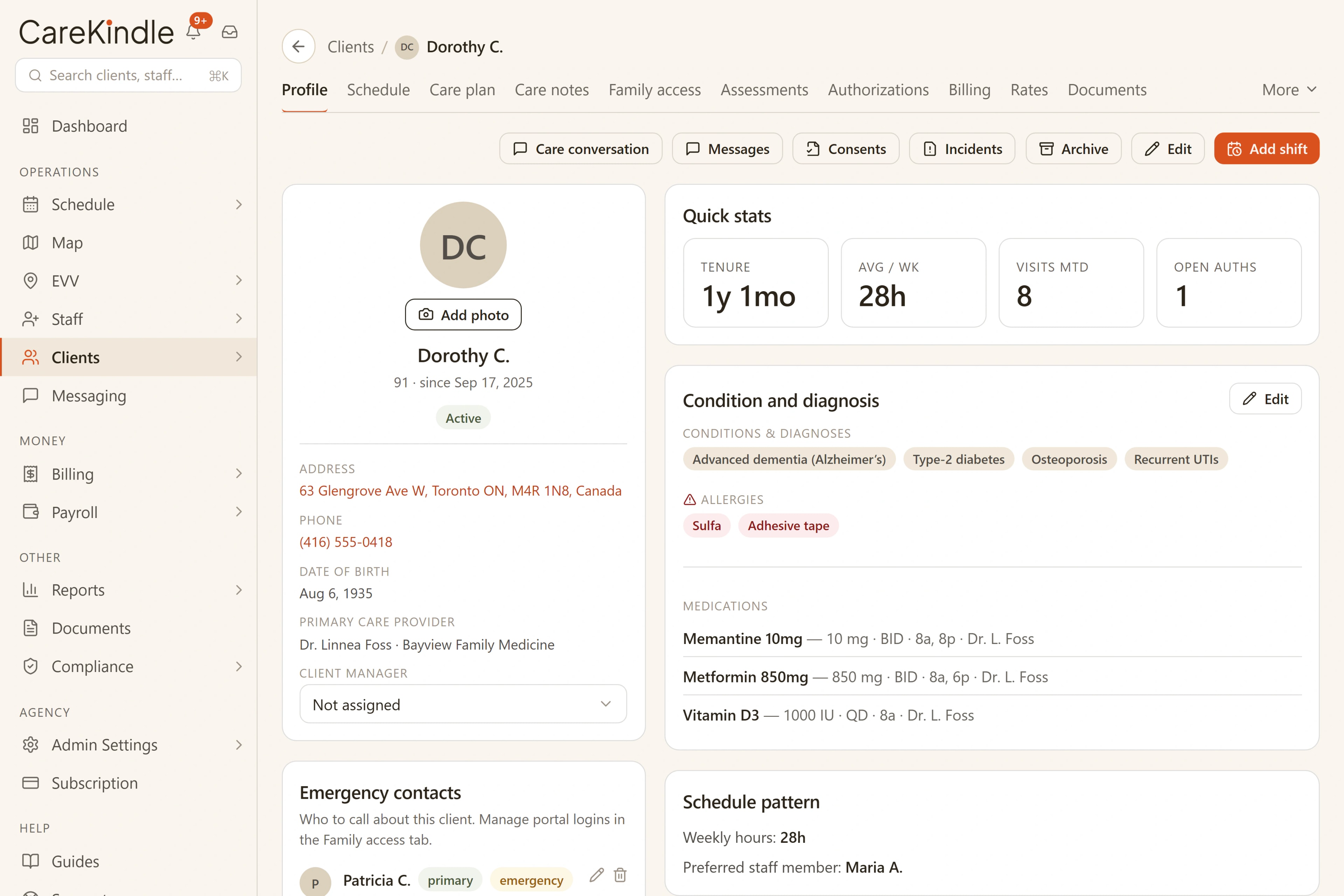The width and height of the screenshot is (1344, 896).
Task: Expand Staff sidebar chevron
Action: point(239,318)
